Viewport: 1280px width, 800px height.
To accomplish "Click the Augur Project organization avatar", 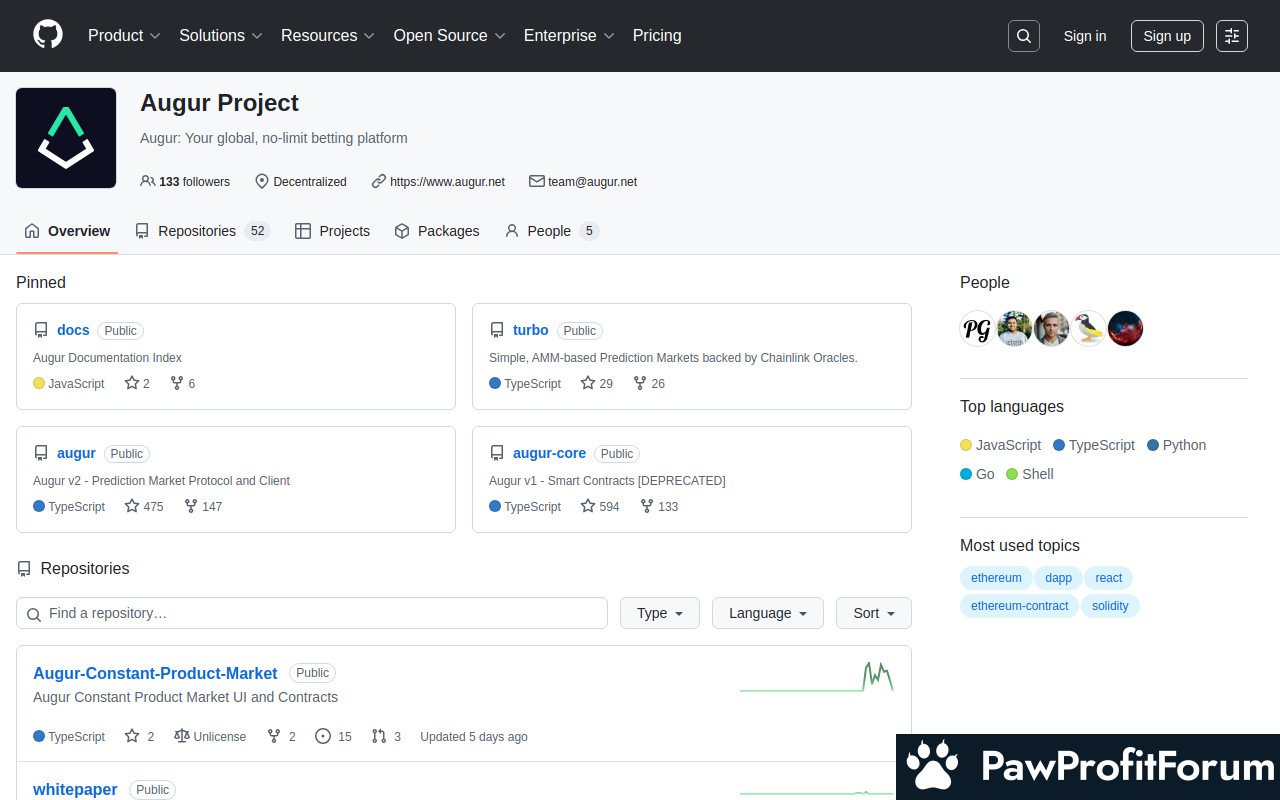I will 66,138.
